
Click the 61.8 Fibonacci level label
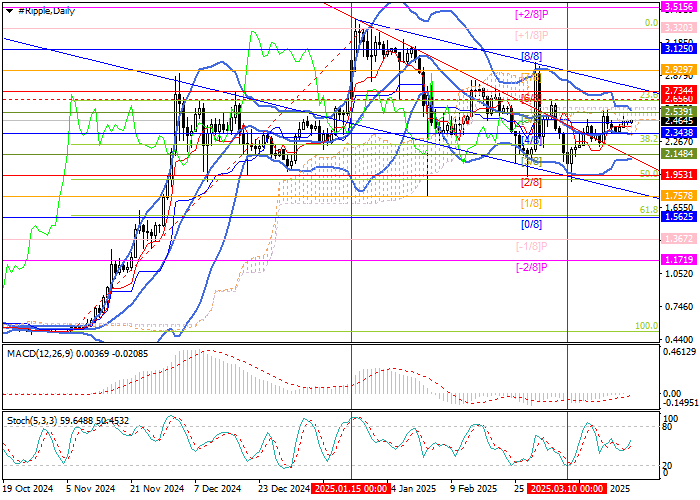point(647,211)
